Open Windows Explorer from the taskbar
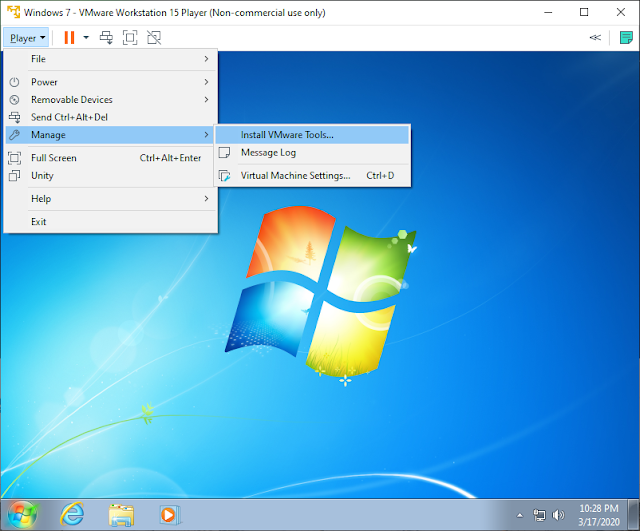Image resolution: width=640 pixels, height=531 pixels. tap(121, 515)
